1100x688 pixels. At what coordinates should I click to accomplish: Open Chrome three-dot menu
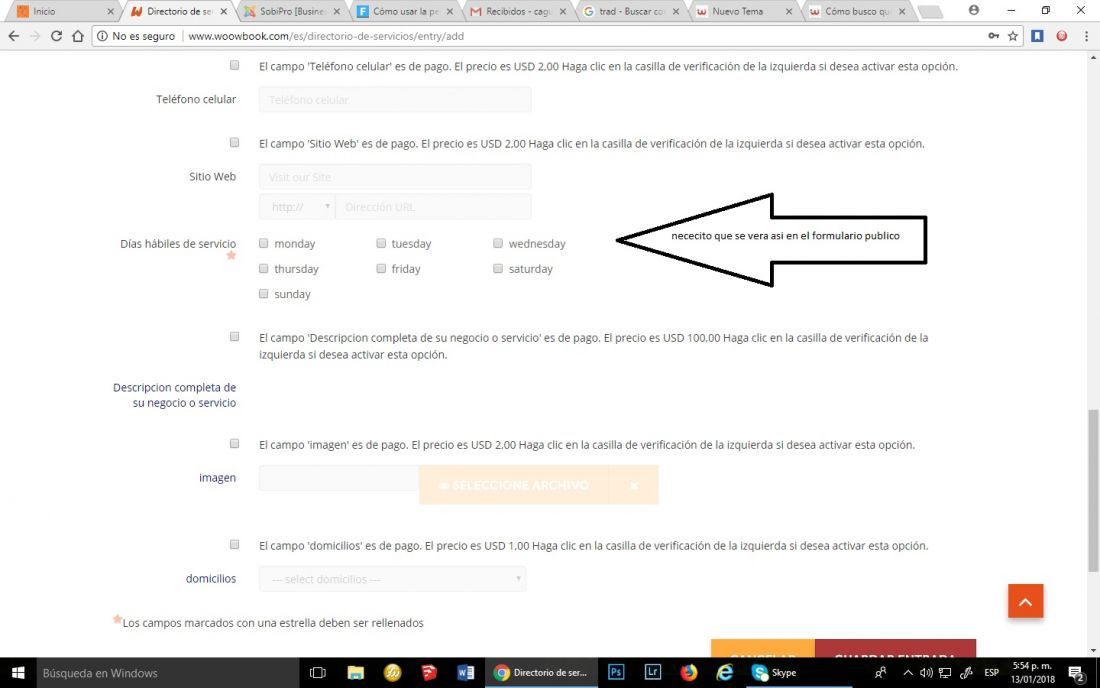click(x=1086, y=36)
